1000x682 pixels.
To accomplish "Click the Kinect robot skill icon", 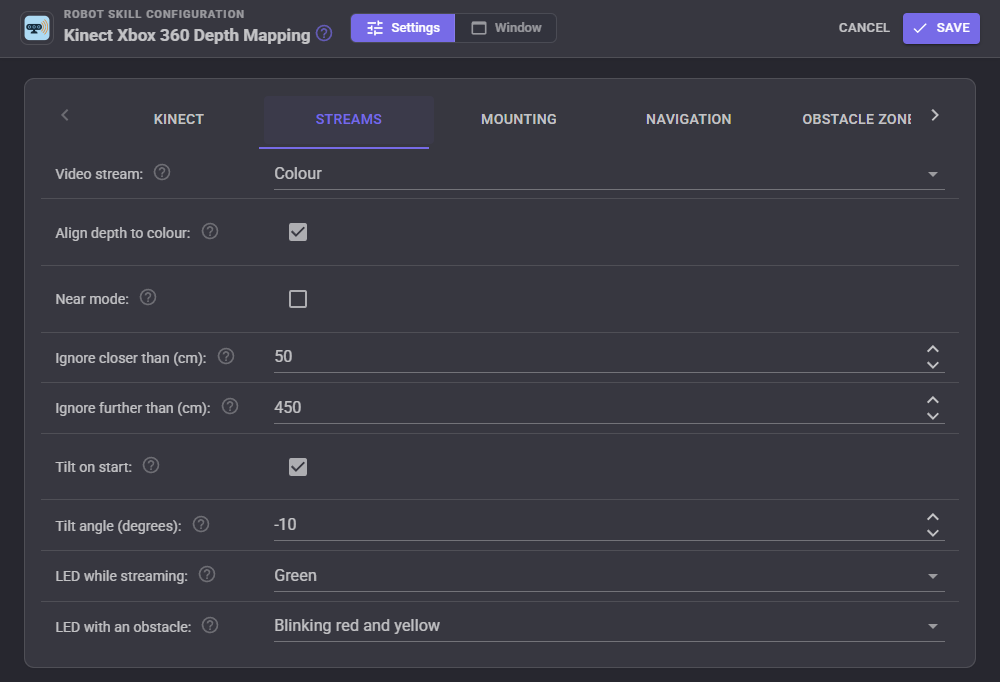I will (x=37, y=28).
